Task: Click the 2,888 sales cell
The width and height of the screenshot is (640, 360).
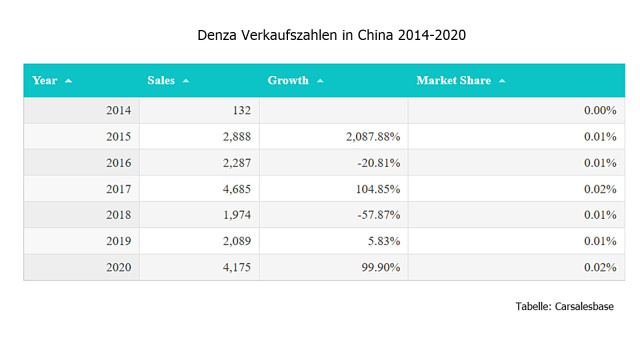Action: 200,136
